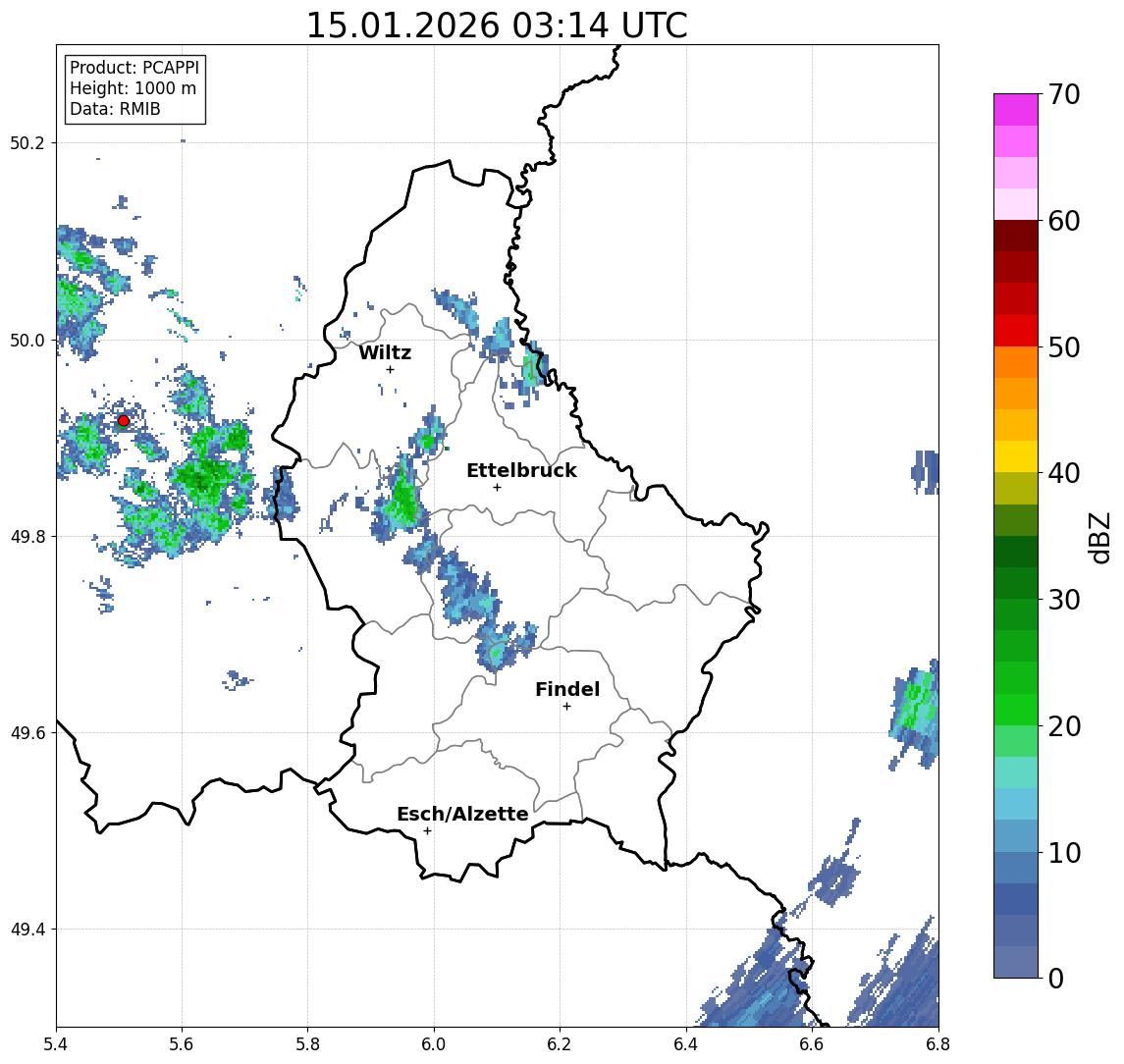Viewport: 1124px width, 1064px height.
Task: Click the plus marker below Esch/Alzette
Action: (x=427, y=831)
